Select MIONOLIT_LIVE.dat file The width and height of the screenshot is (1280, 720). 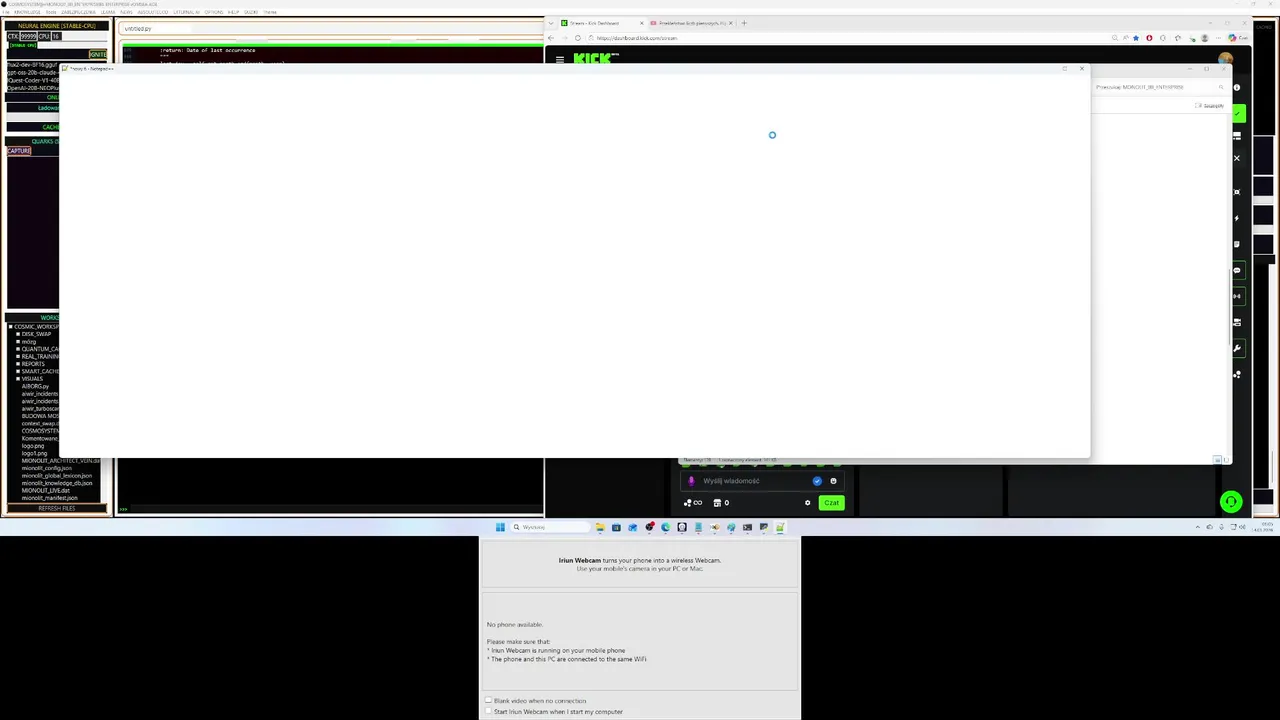[46, 490]
